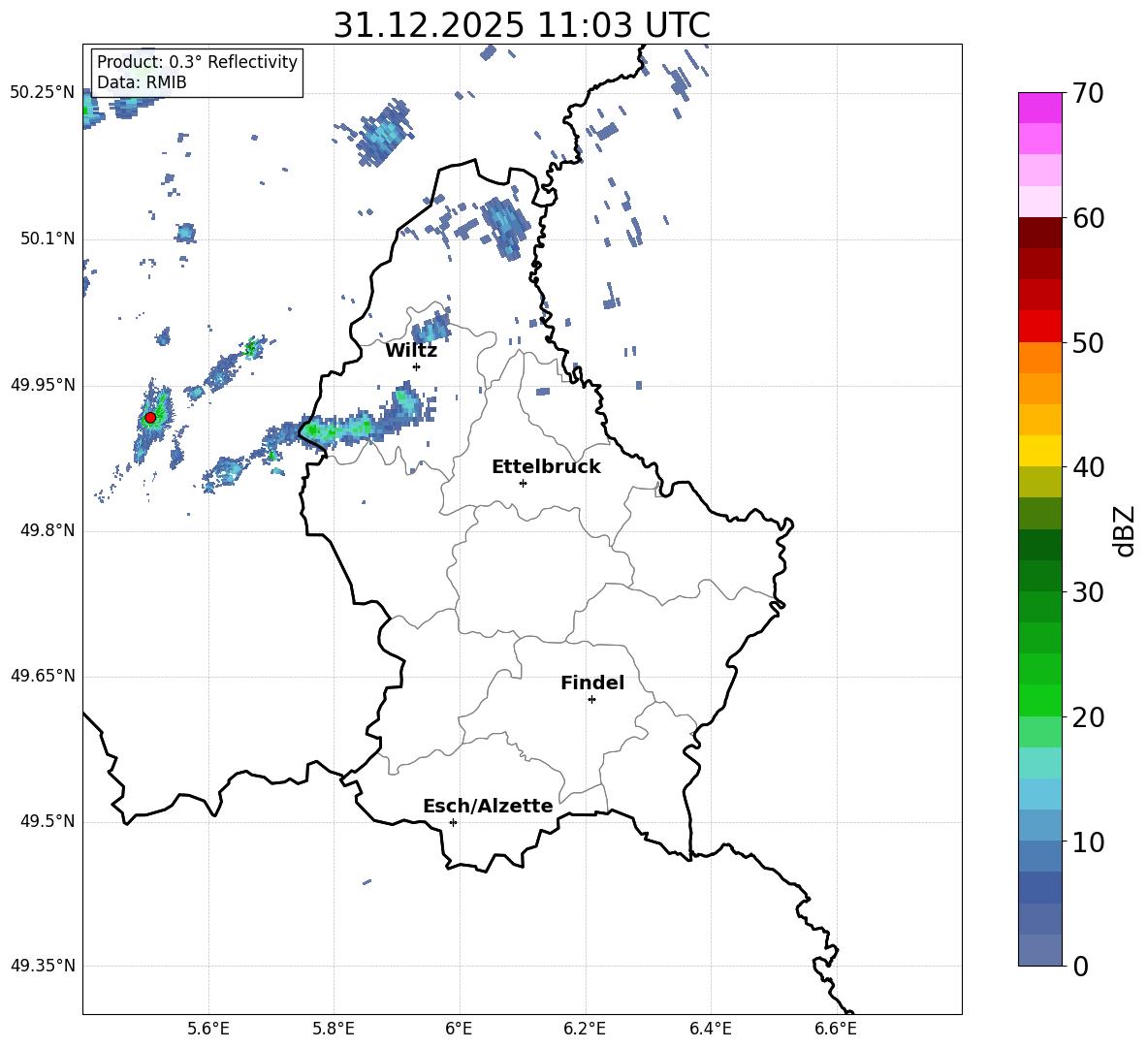
Task: Click 'Product: 0.3° Reflectivity' text
Action: (197, 62)
